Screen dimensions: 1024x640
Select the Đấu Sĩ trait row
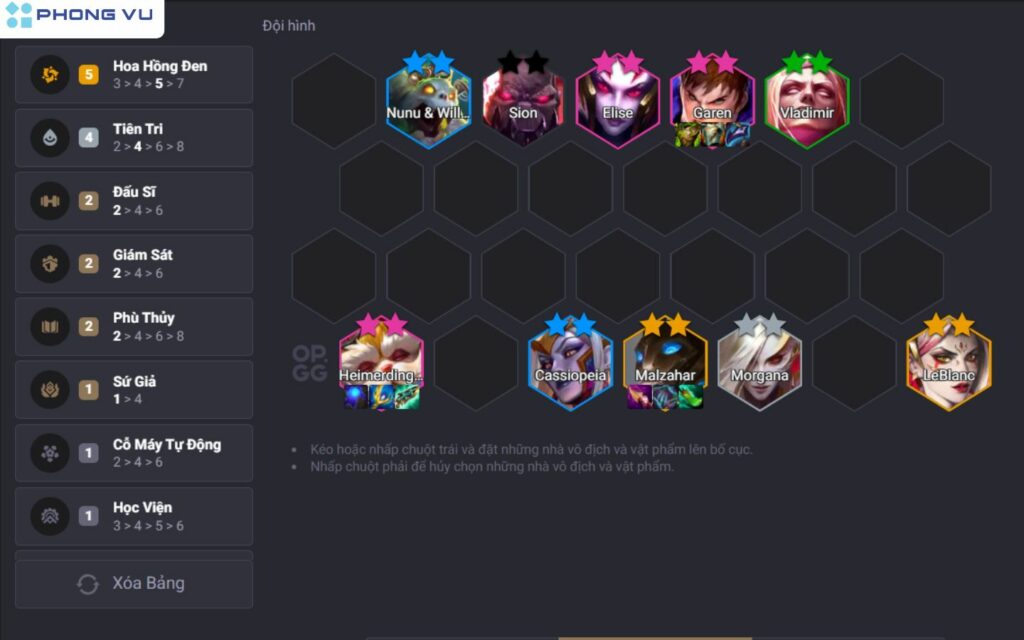point(134,200)
